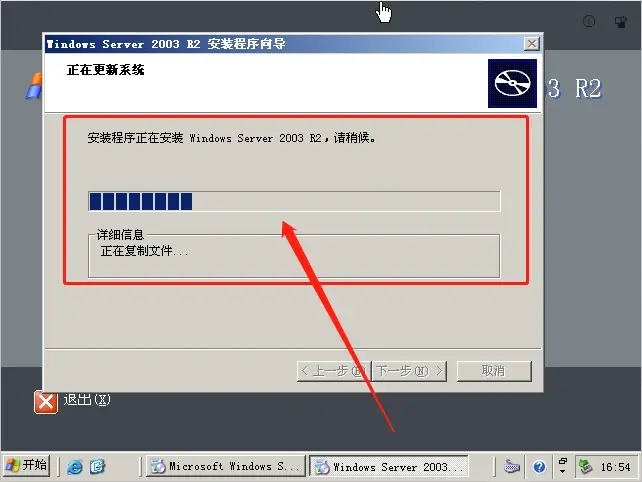Image resolution: width=642 pixels, height=482 pixels.
Task: Click the wizard title bar text
Action: (x=166, y=44)
